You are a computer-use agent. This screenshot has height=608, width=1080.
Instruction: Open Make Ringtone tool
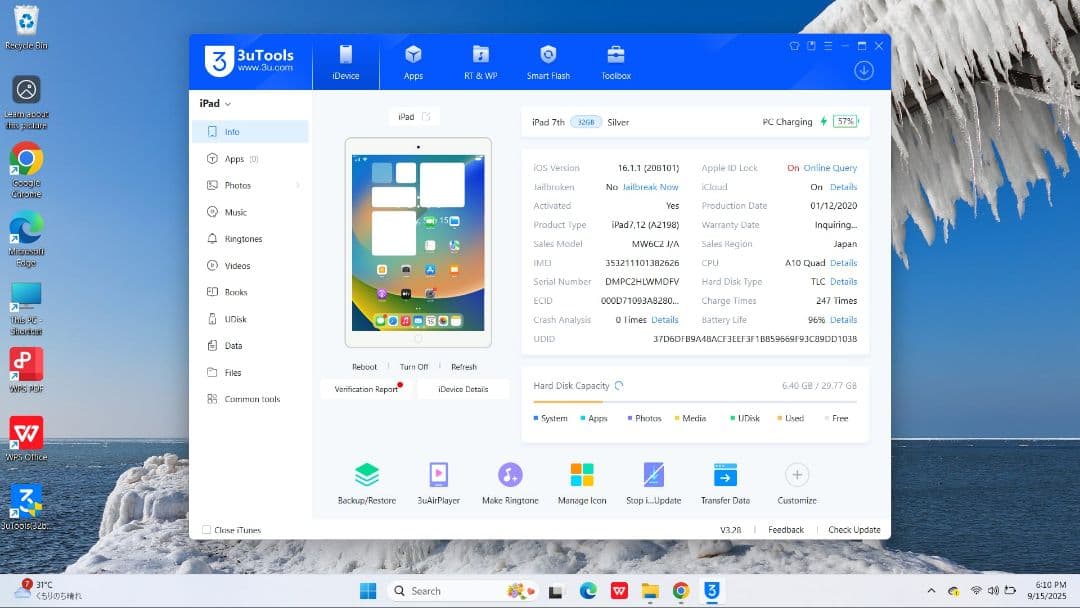click(510, 475)
